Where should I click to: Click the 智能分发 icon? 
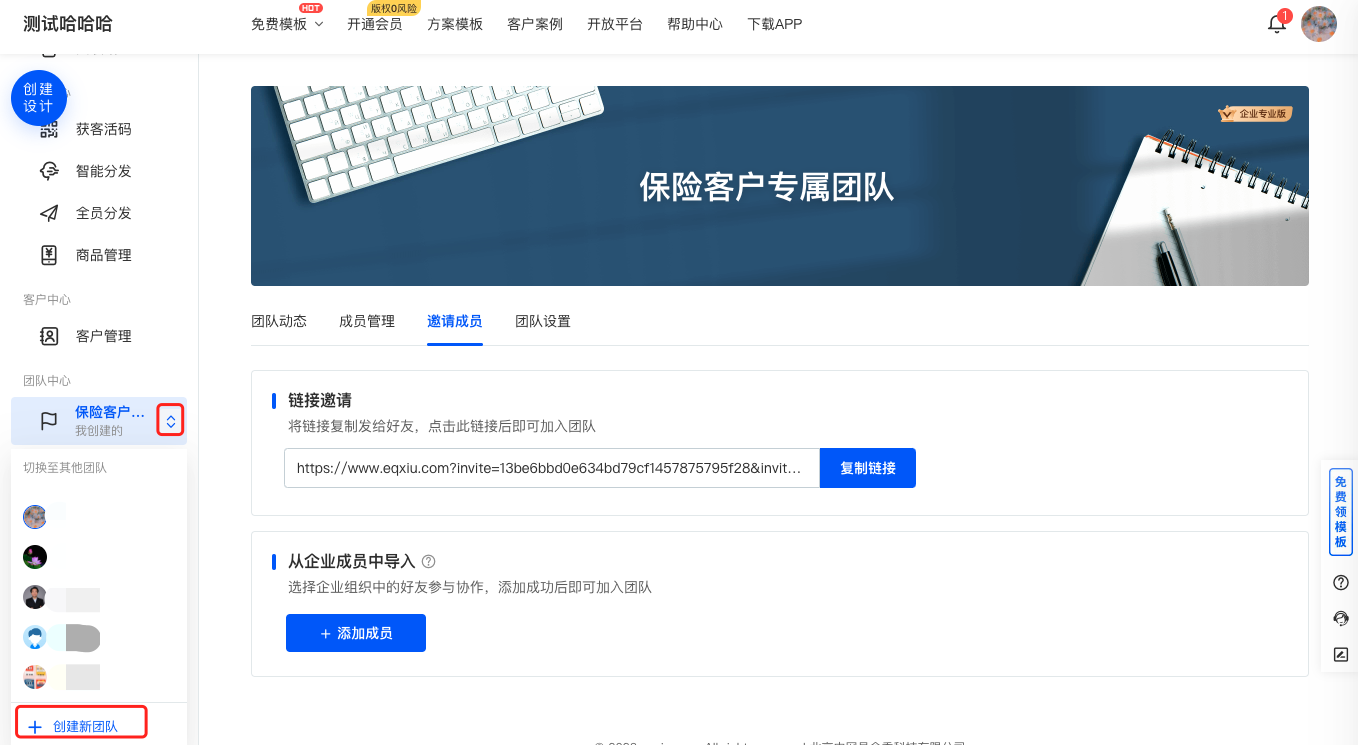point(49,171)
